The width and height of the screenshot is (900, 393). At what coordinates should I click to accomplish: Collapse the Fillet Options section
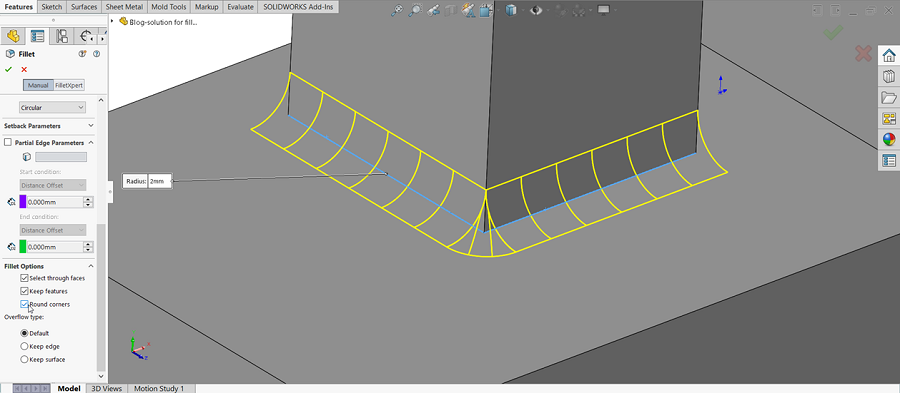[91, 266]
